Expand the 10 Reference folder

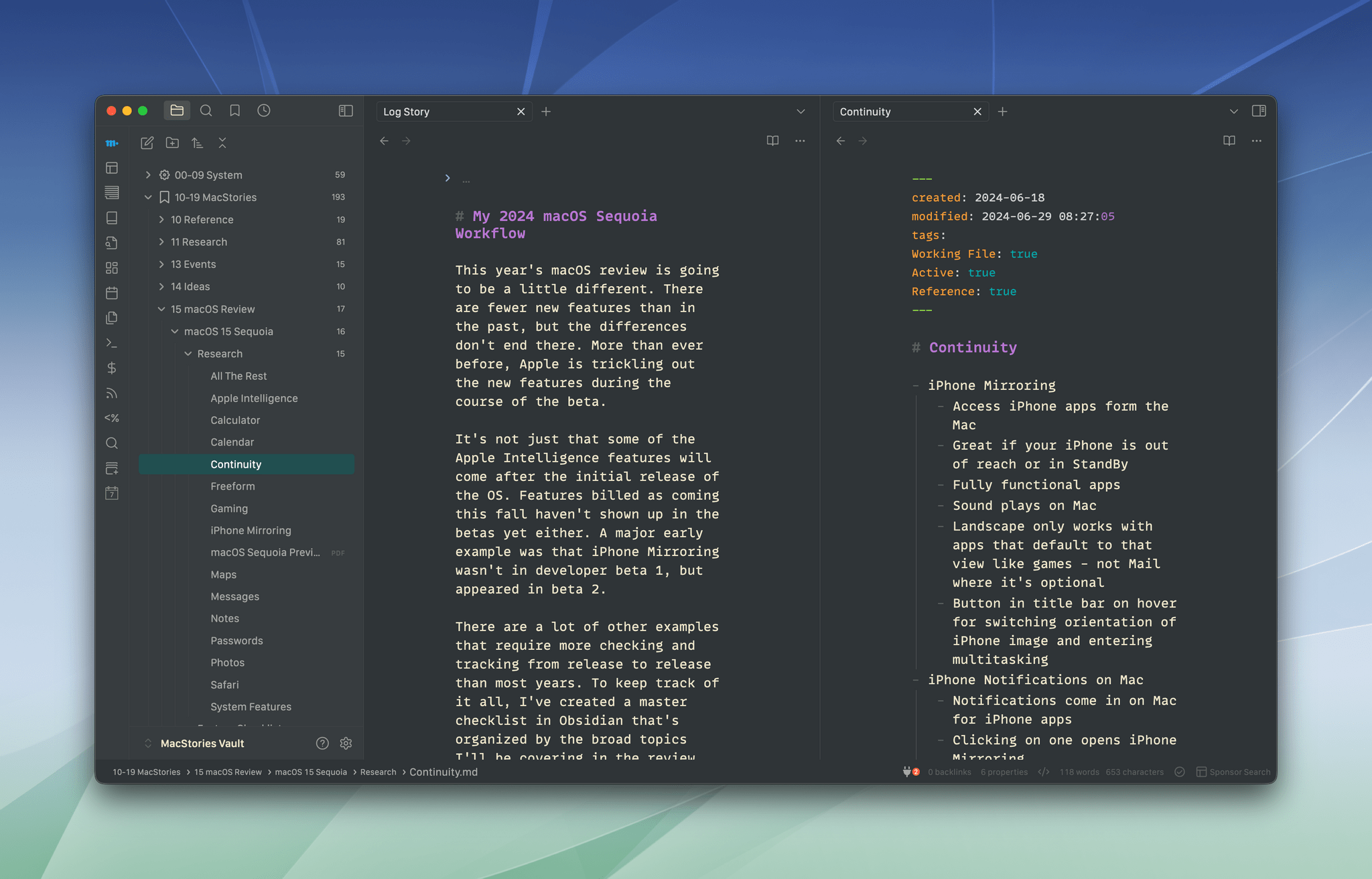(161, 219)
